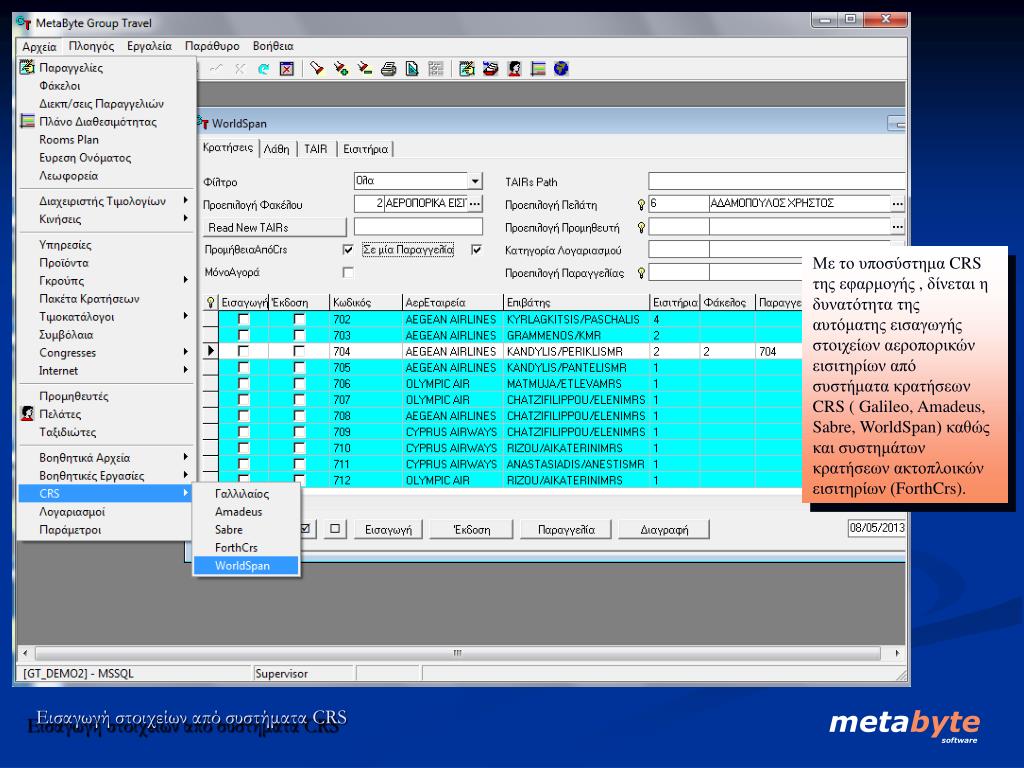Click the horizontal scrollbar left arrow

25,653
